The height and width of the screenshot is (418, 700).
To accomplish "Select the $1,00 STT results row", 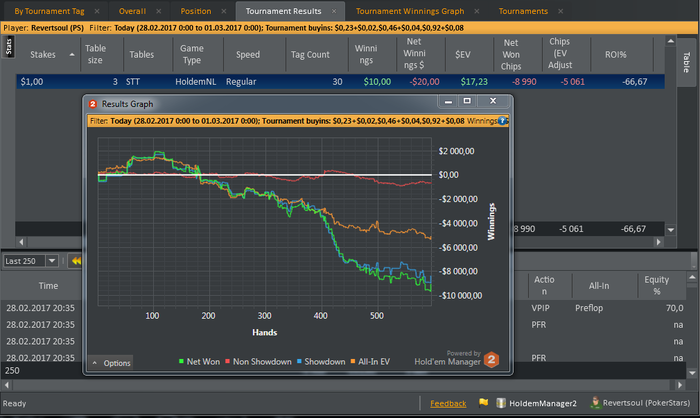I will click(x=340, y=82).
